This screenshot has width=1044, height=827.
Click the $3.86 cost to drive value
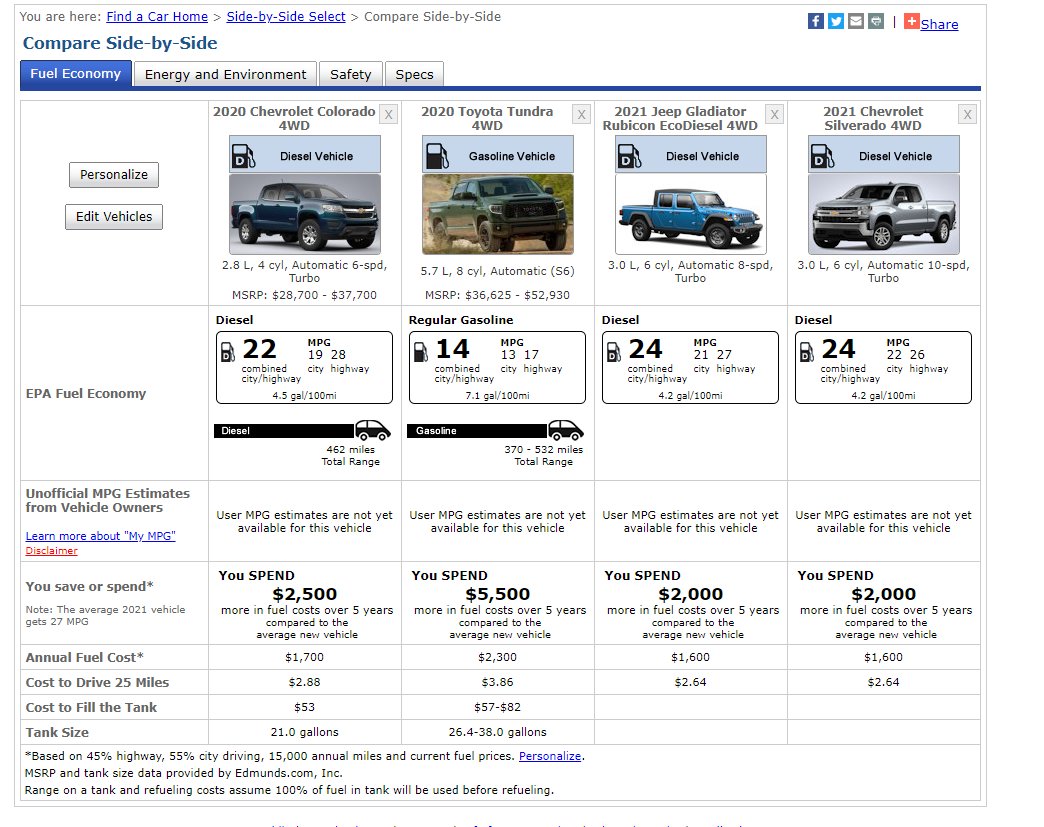point(497,683)
